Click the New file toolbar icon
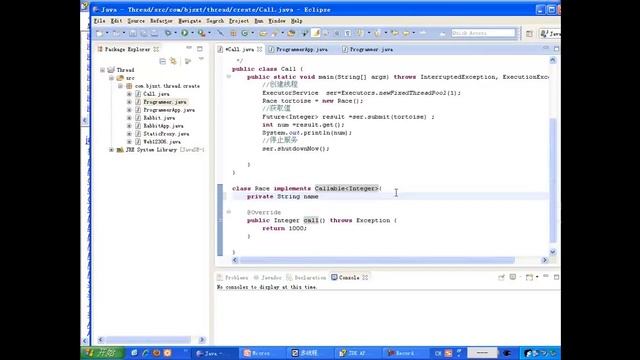 tap(100, 33)
